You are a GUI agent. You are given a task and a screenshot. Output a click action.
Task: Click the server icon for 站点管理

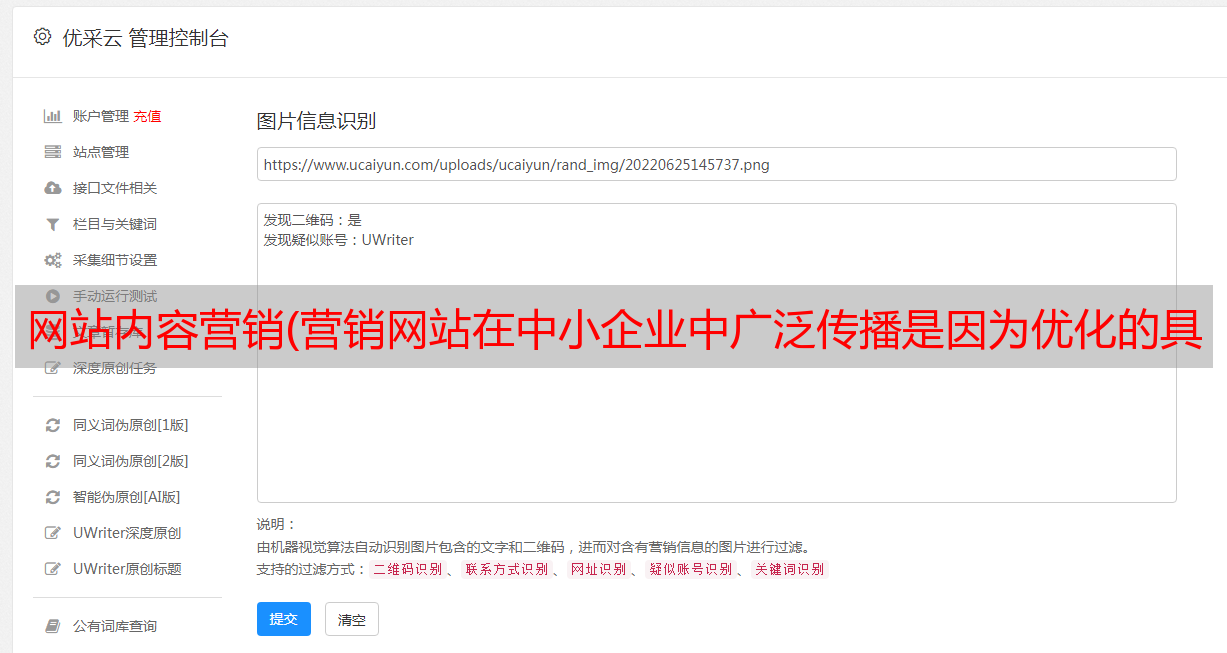(x=53, y=152)
